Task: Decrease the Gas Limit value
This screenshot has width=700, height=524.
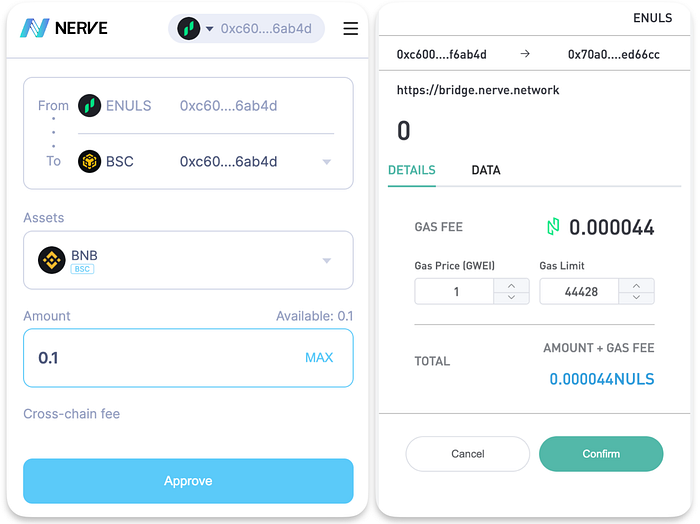Action: 637,297
